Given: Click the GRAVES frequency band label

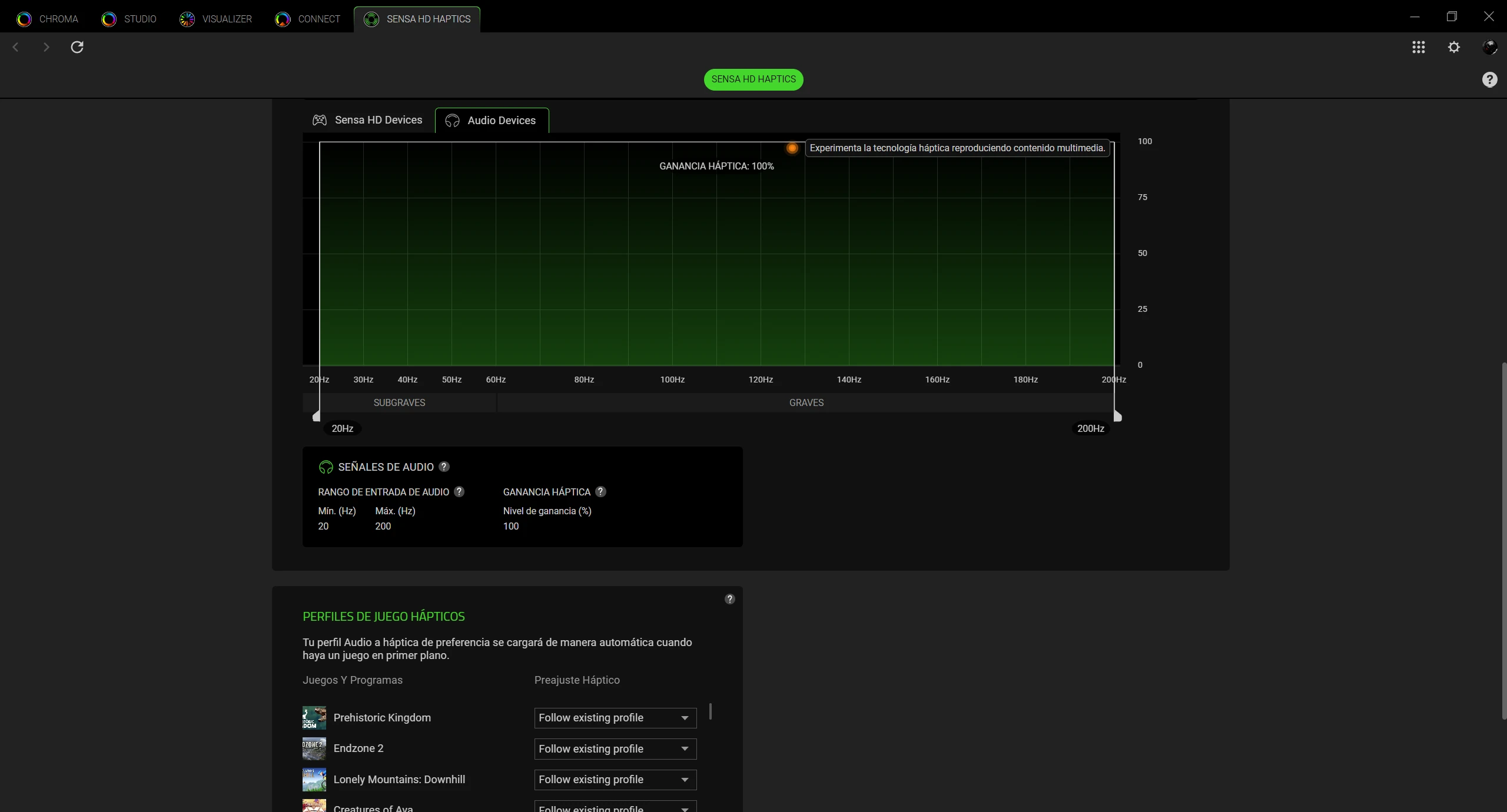Looking at the screenshot, I should click(806, 402).
